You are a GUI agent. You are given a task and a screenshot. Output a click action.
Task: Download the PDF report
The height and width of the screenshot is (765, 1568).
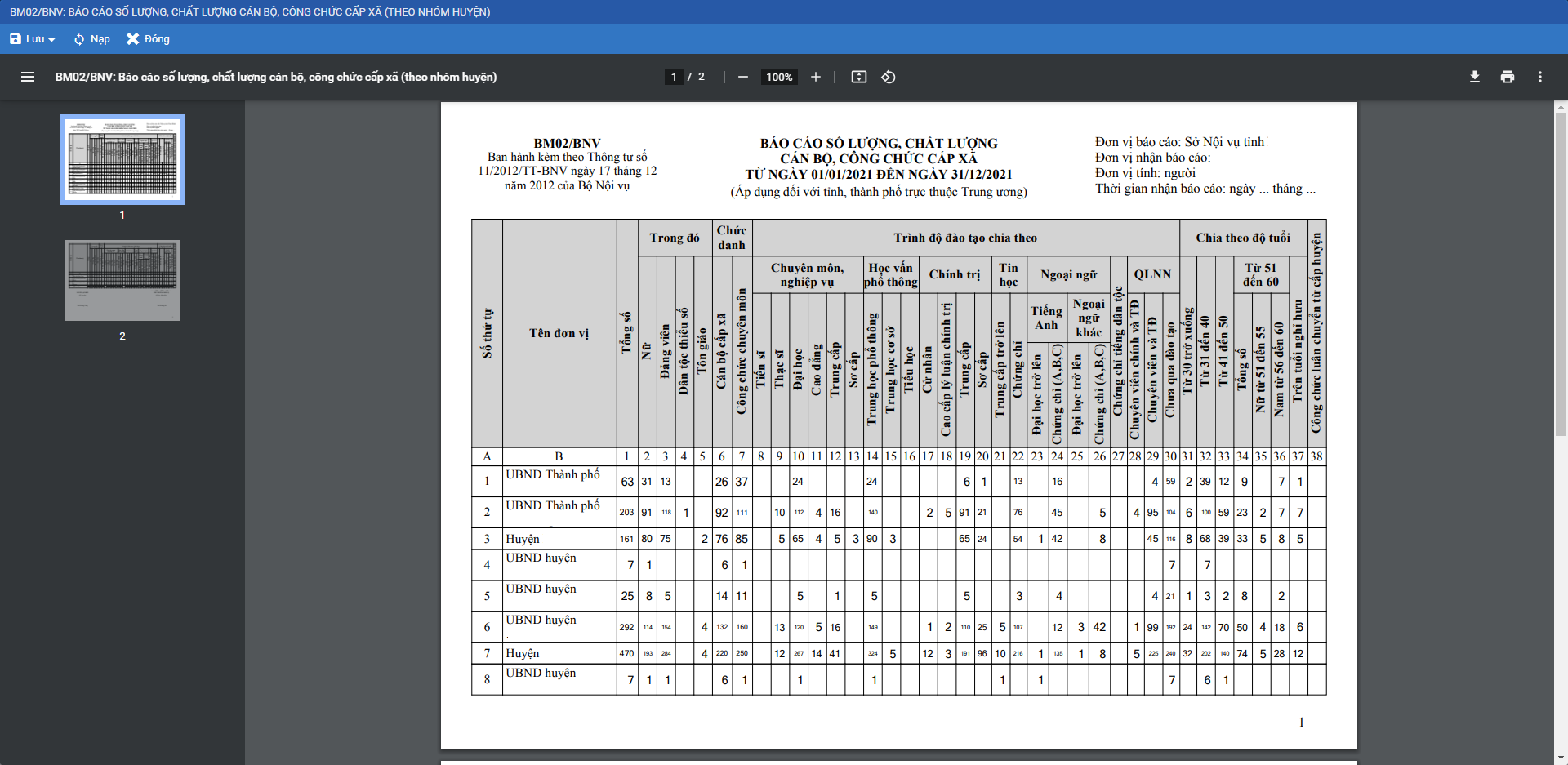[x=1474, y=77]
